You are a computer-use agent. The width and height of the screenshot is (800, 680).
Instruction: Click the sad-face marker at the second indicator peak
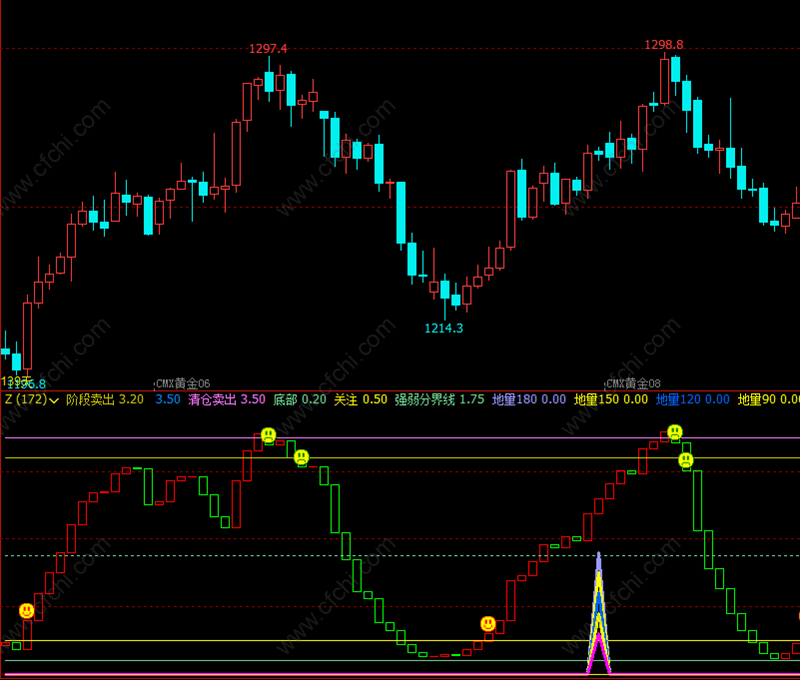tap(675, 432)
